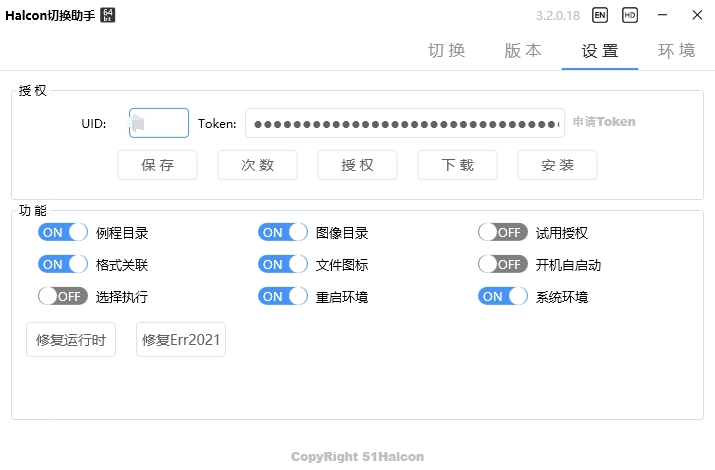Turn off the 图像目录 switch
Image resolution: width=715 pixels, height=470 pixels.
tap(283, 232)
